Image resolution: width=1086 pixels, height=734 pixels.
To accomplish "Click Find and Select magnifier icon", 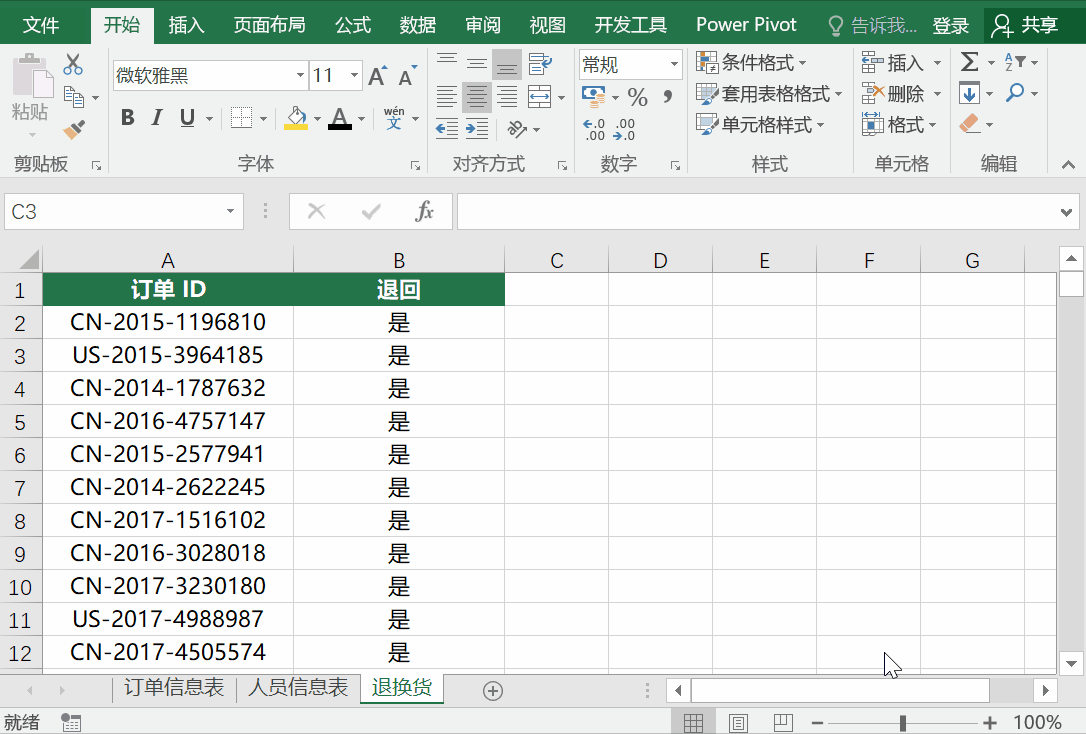I will [x=1015, y=93].
